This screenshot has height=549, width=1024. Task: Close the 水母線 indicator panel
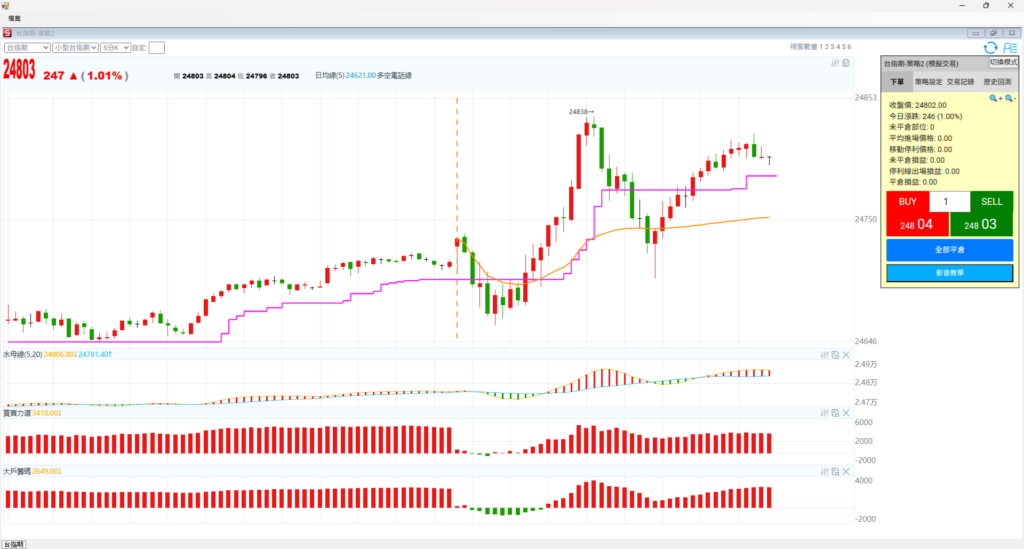(846, 355)
